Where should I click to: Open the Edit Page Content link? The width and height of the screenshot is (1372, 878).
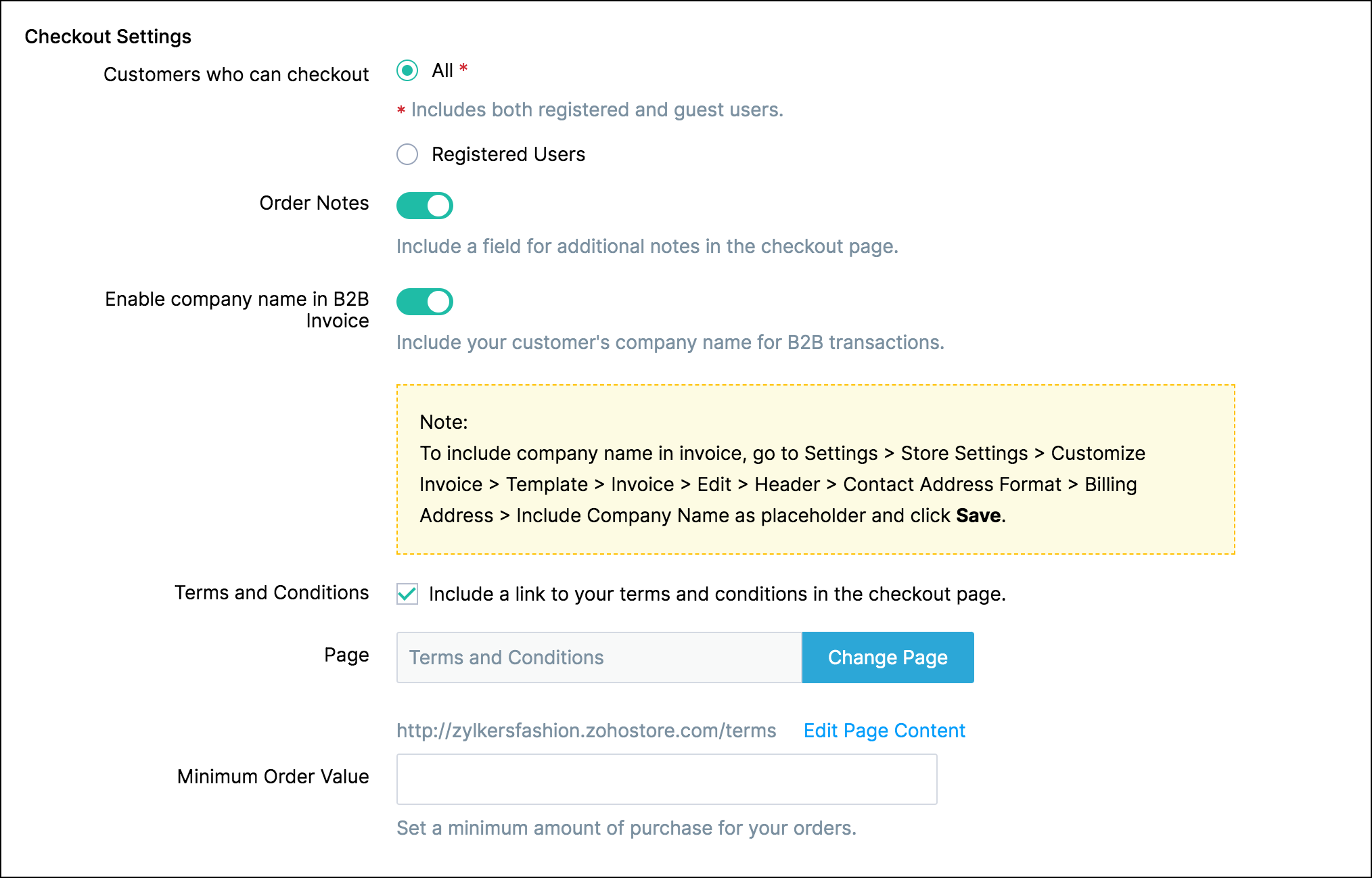point(884,731)
